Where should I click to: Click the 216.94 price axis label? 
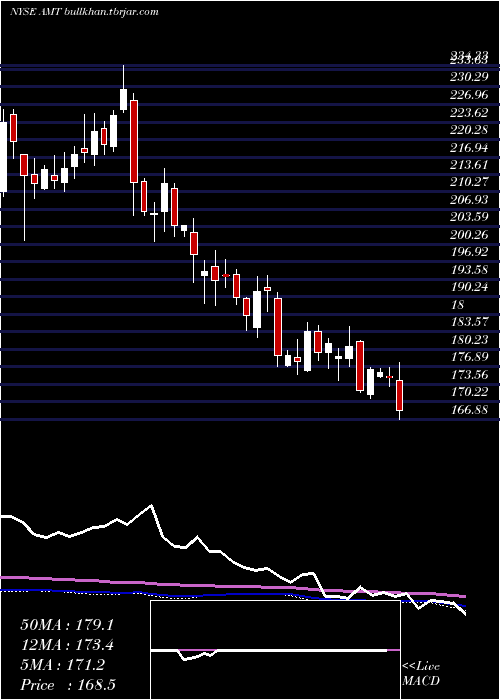pos(469,148)
